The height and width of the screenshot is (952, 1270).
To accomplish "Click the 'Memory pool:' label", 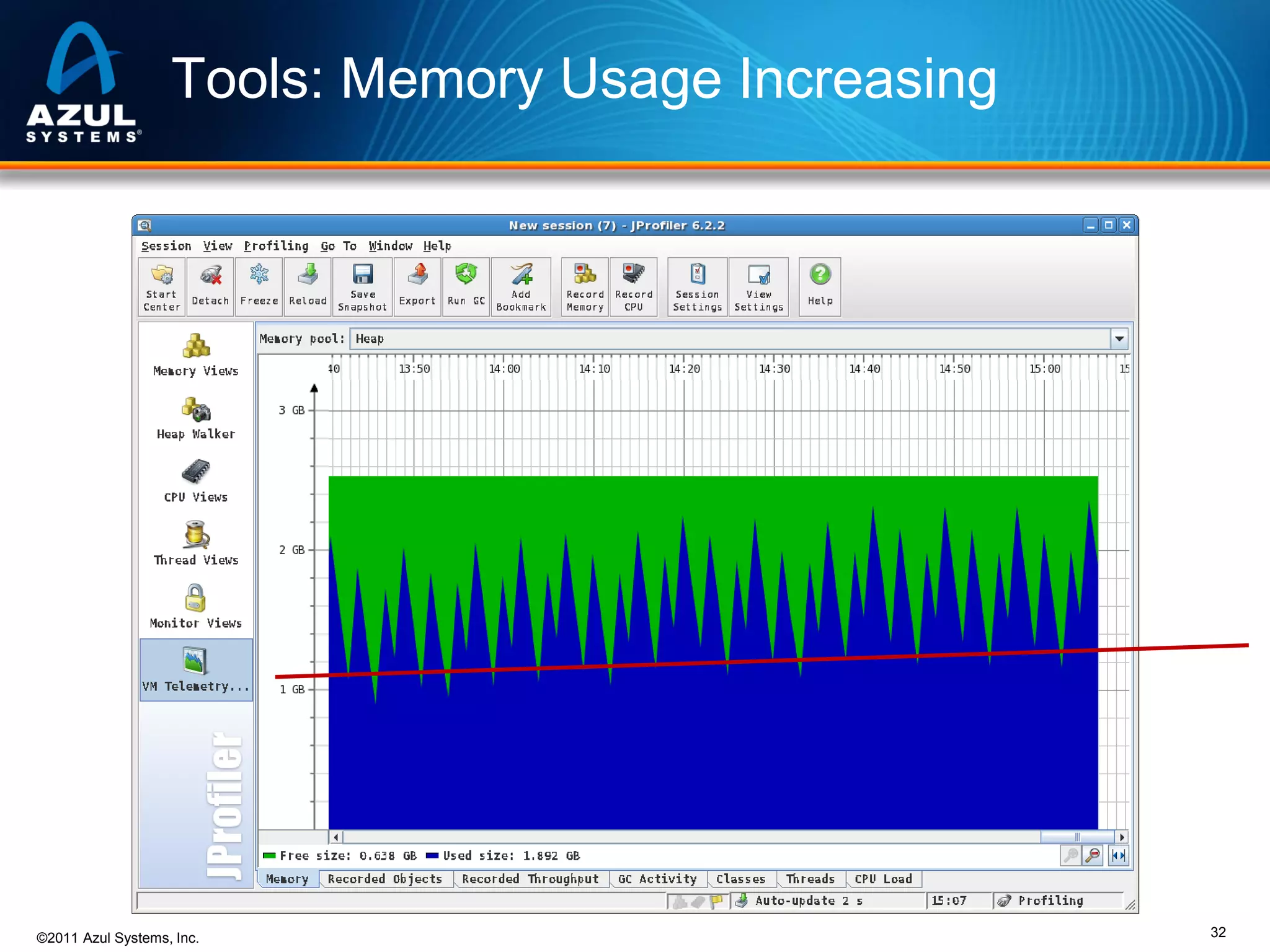I will 302,339.
